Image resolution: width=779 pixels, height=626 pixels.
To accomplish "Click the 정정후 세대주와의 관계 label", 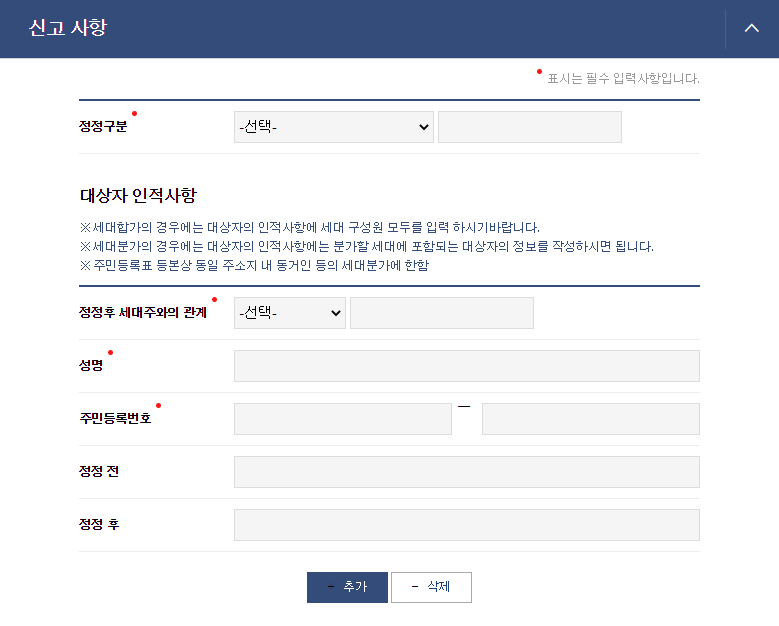I will (143, 313).
